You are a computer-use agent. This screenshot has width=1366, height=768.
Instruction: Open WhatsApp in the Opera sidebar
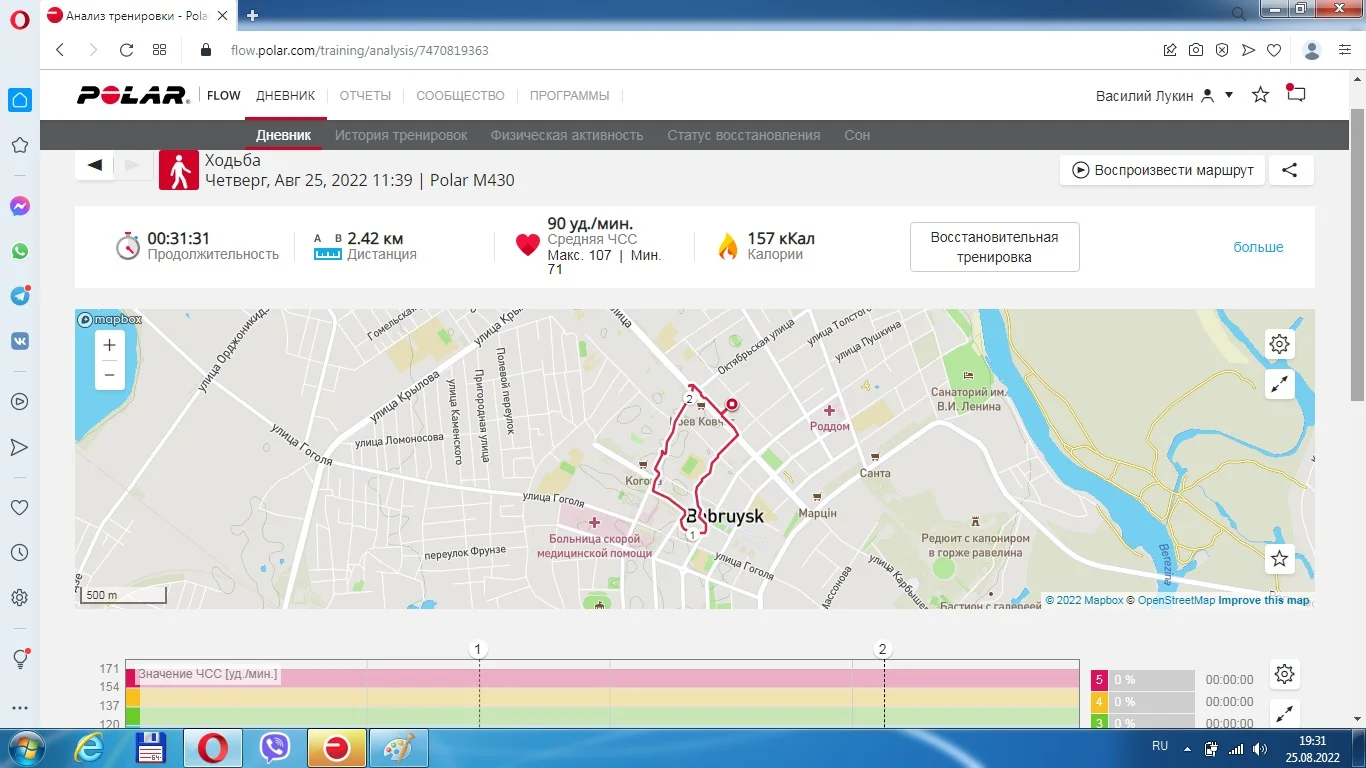coord(19,251)
